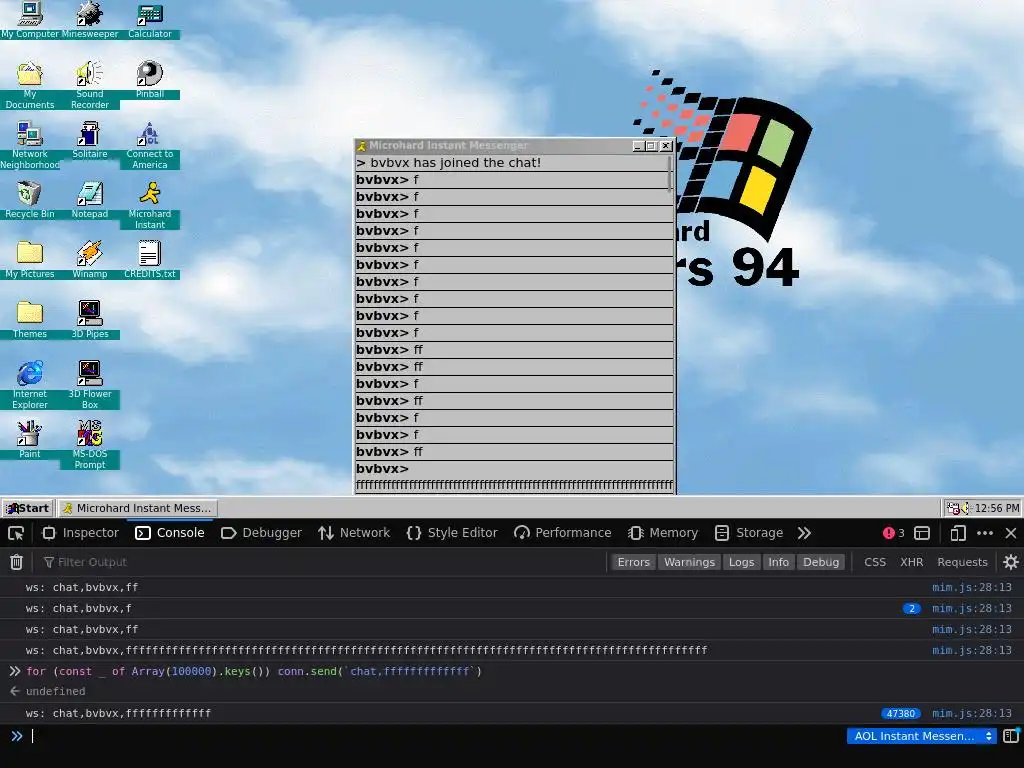This screenshot has height=768, width=1024.
Task: Launch the MS-DOS Prompt icon
Action: (x=89, y=445)
